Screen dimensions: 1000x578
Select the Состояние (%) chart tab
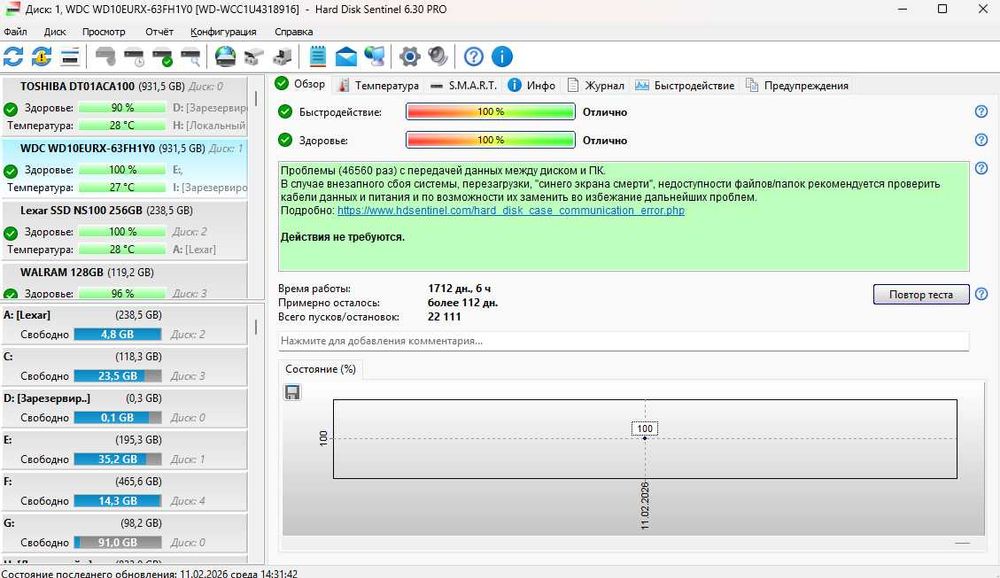click(x=320, y=369)
